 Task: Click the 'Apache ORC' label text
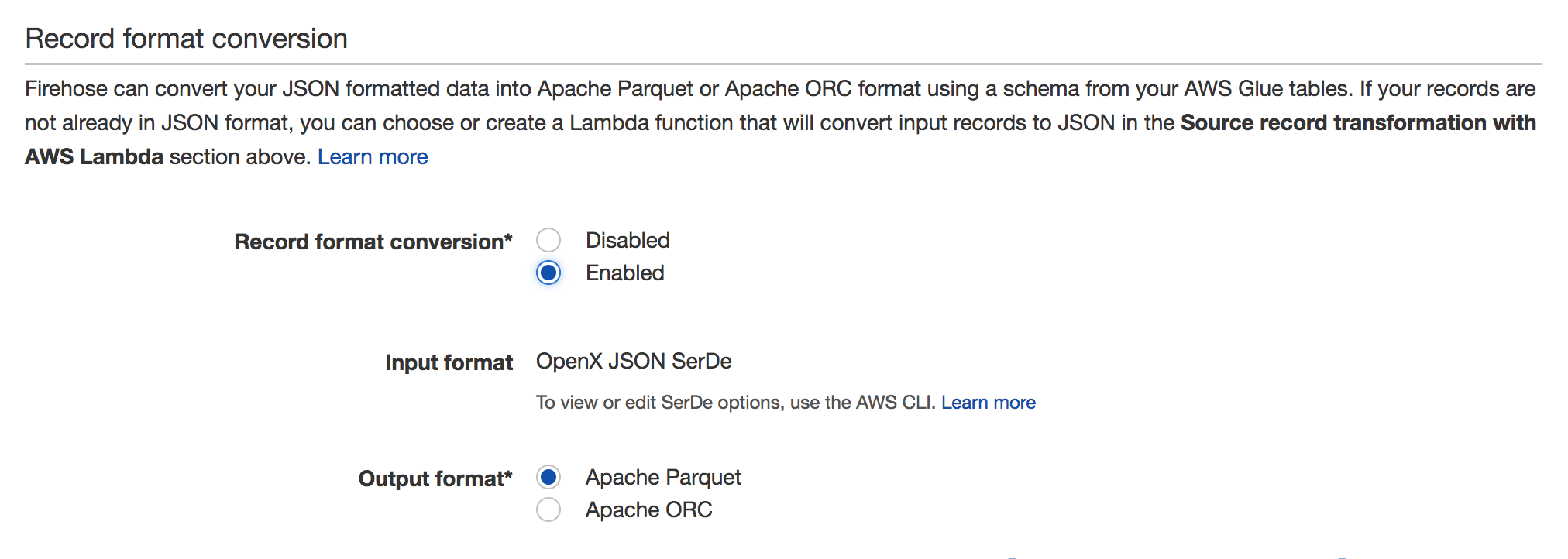point(648,509)
